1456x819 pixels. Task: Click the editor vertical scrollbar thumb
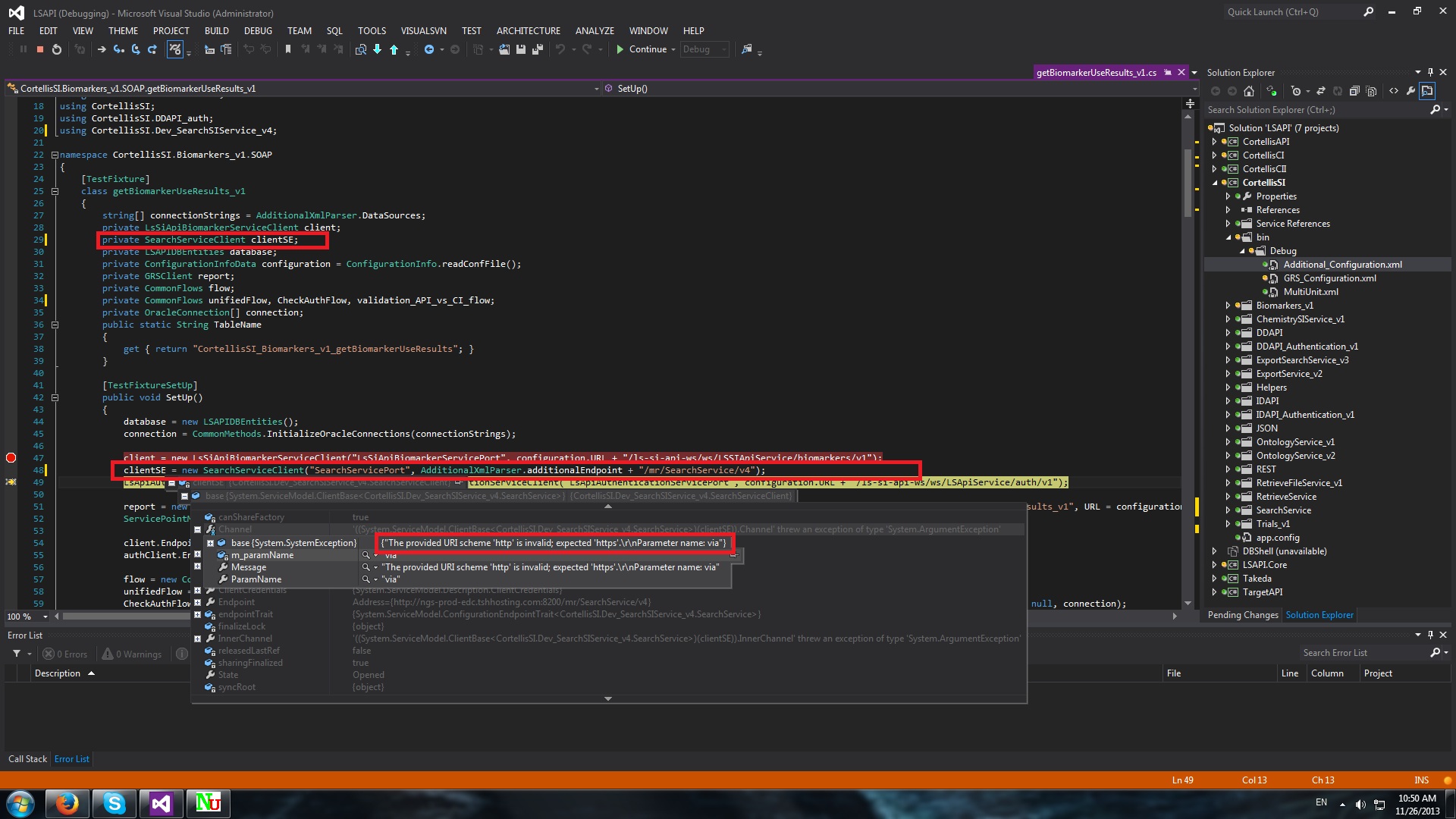1188,182
